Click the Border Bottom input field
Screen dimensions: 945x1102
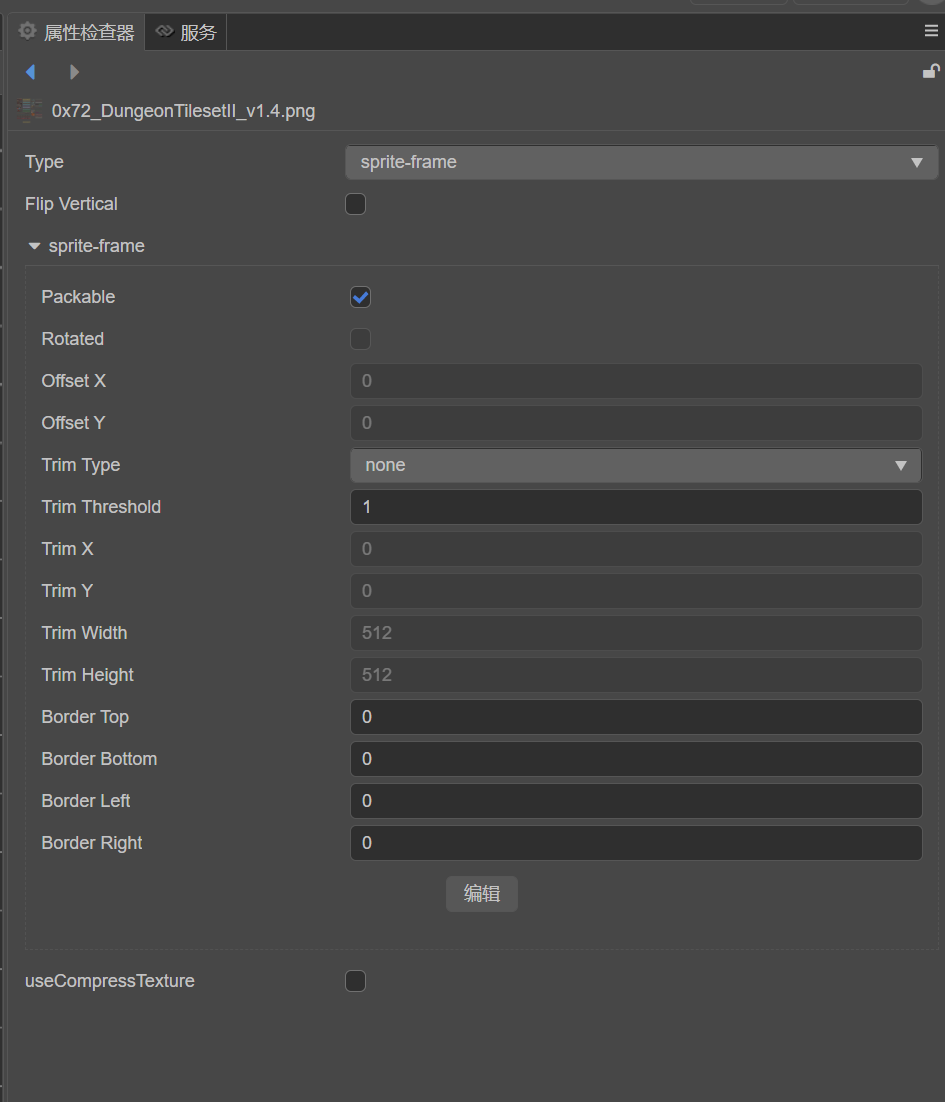[635, 759]
